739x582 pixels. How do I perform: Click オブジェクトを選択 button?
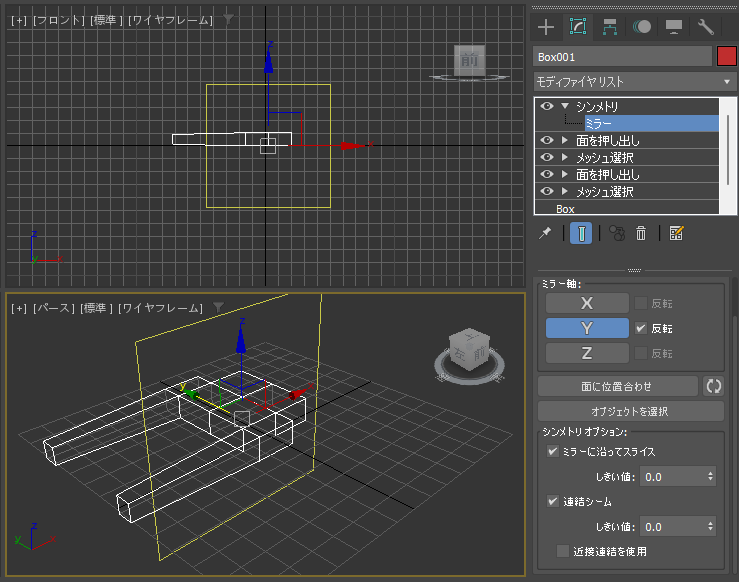click(631, 411)
